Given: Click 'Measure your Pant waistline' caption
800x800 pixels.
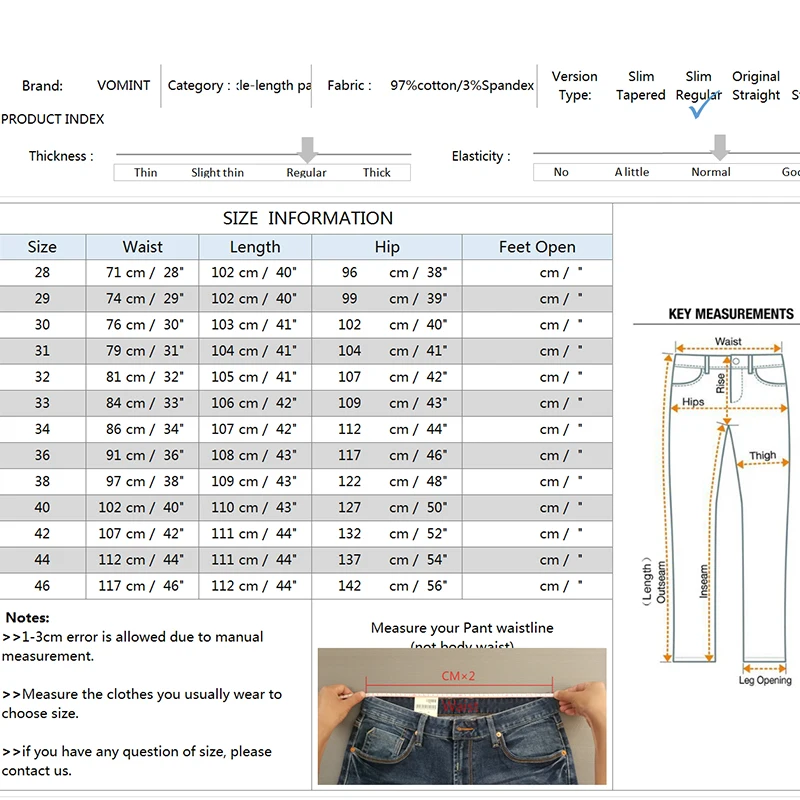Looking at the screenshot, I should [462, 628].
